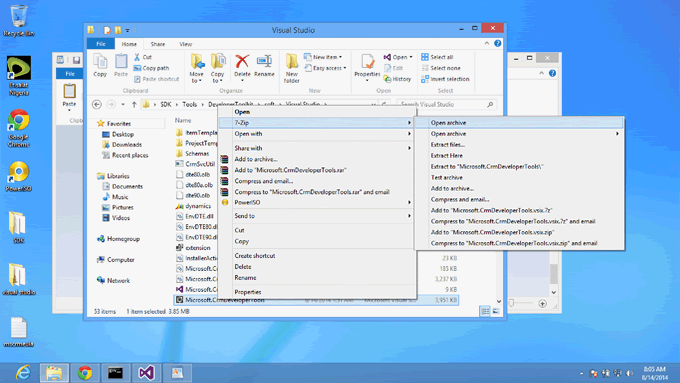680x383 pixels.
Task: Click Select all in ribbon
Action: [437, 57]
